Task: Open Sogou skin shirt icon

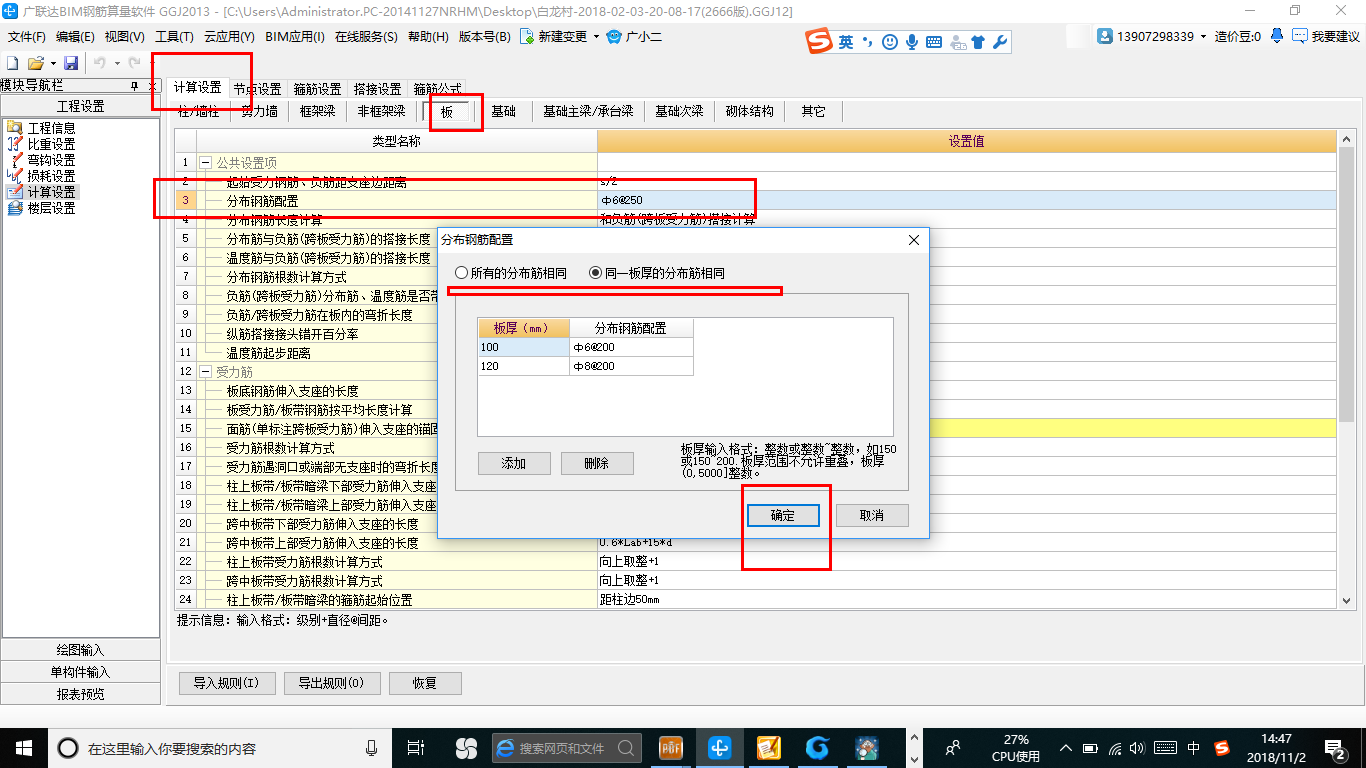Action: click(978, 42)
